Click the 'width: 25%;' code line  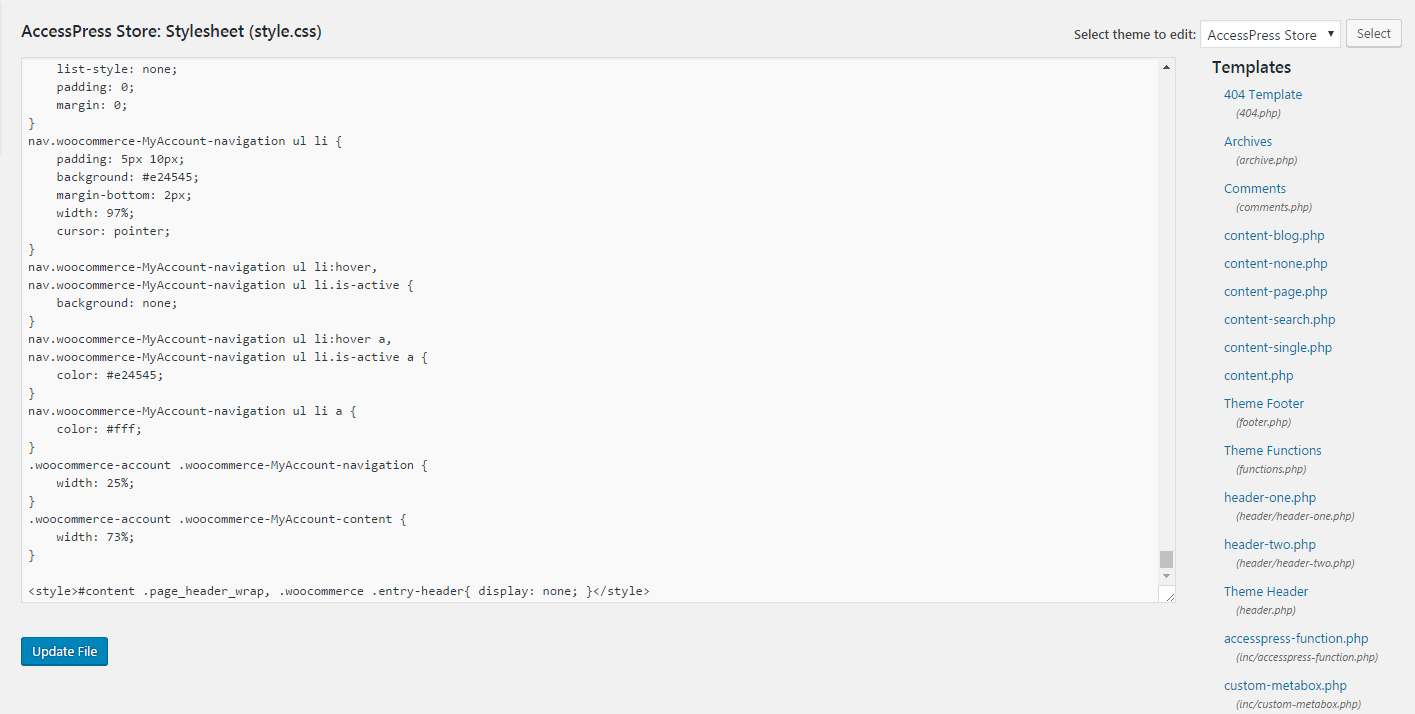pos(96,483)
